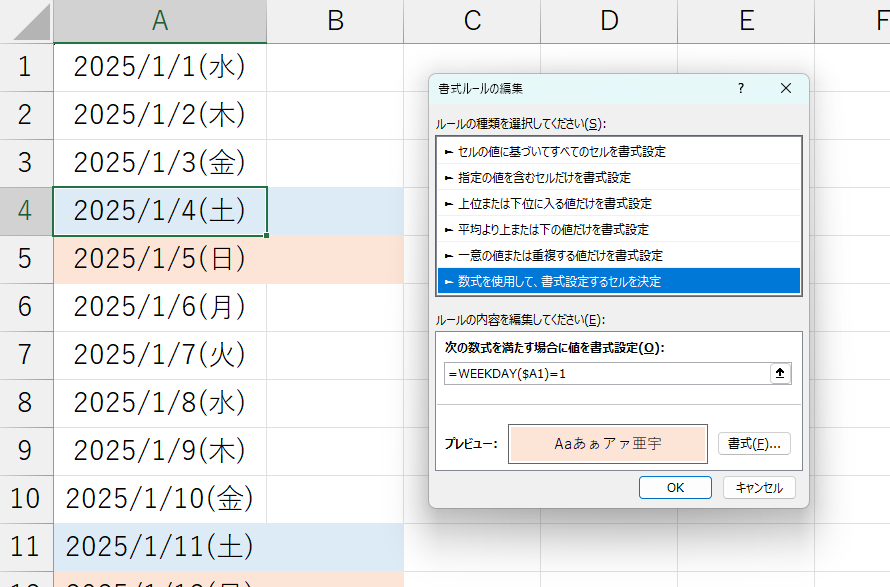Click cell containing 2025/1/1(水)
The width and height of the screenshot is (890, 587).
[x=160, y=68]
